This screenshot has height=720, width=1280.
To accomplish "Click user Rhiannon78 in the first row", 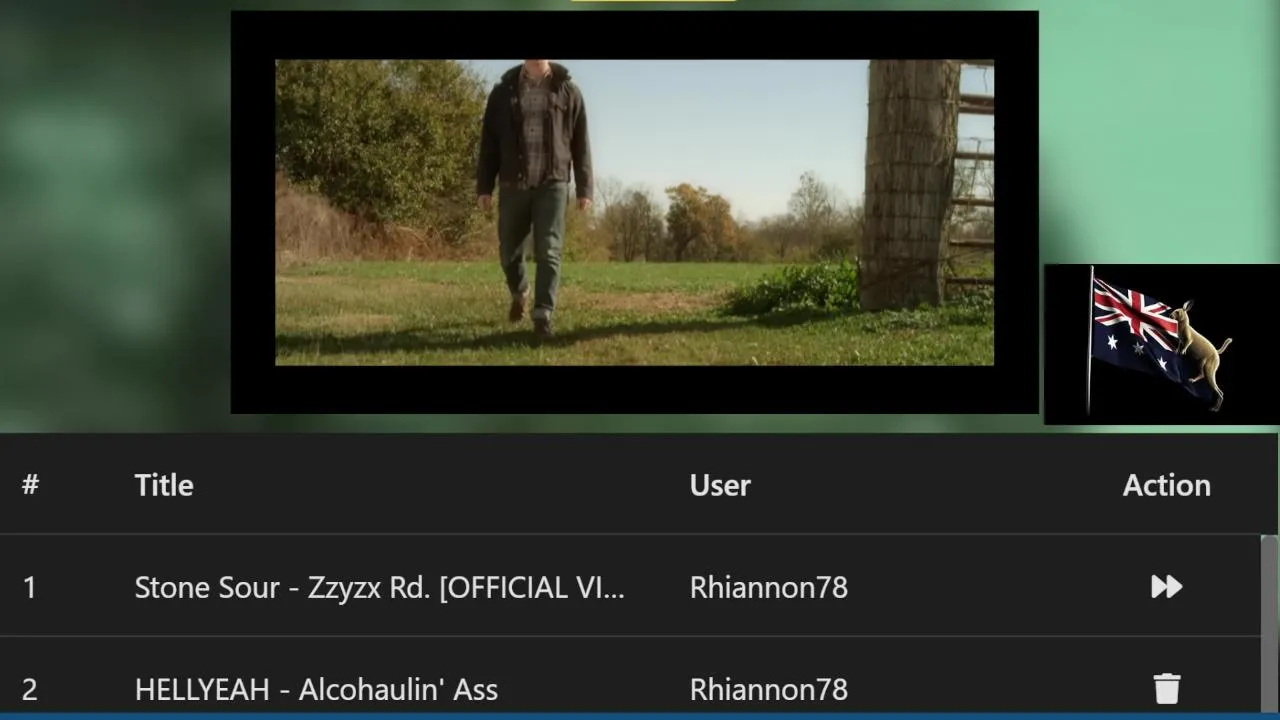I will click(x=768, y=587).
